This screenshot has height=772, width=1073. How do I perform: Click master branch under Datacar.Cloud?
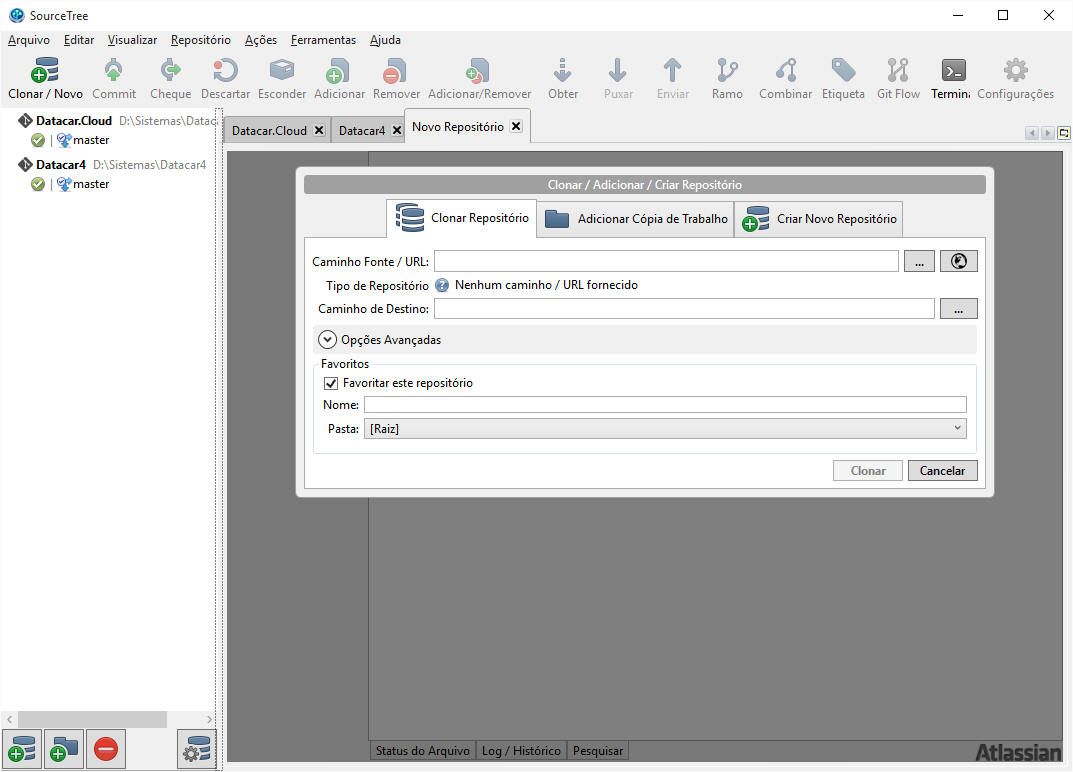(91, 140)
